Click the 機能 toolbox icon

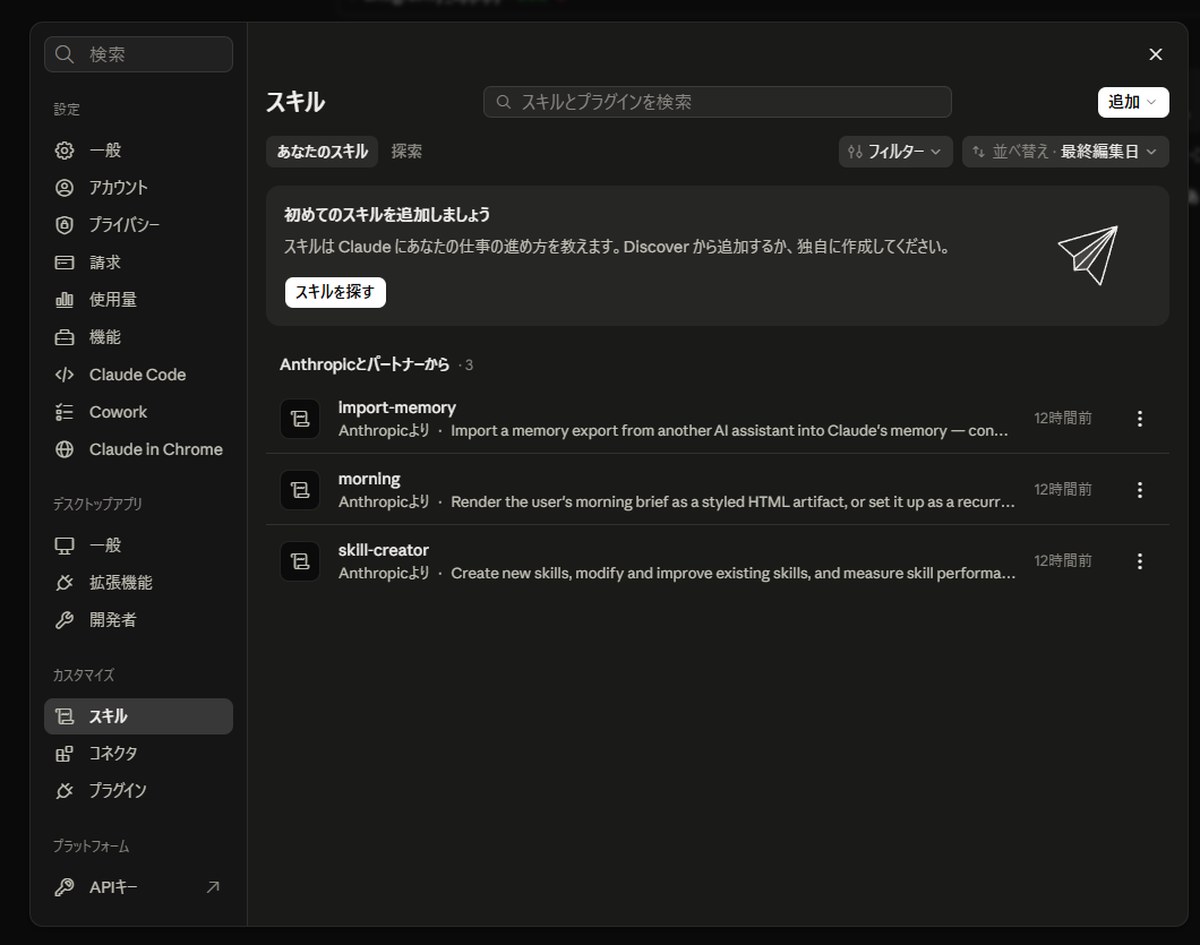(x=65, y=337)
